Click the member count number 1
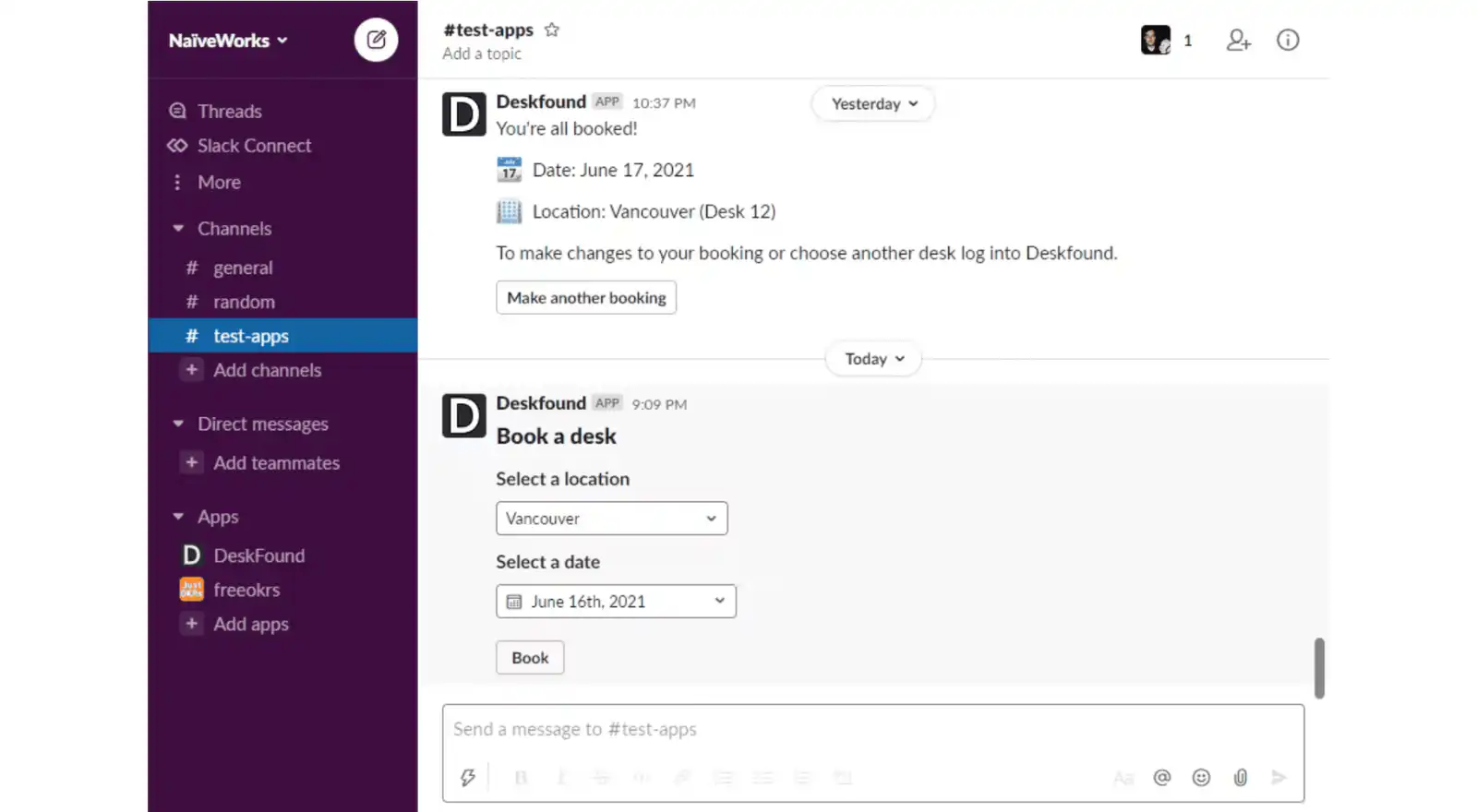 point(1188,41)
